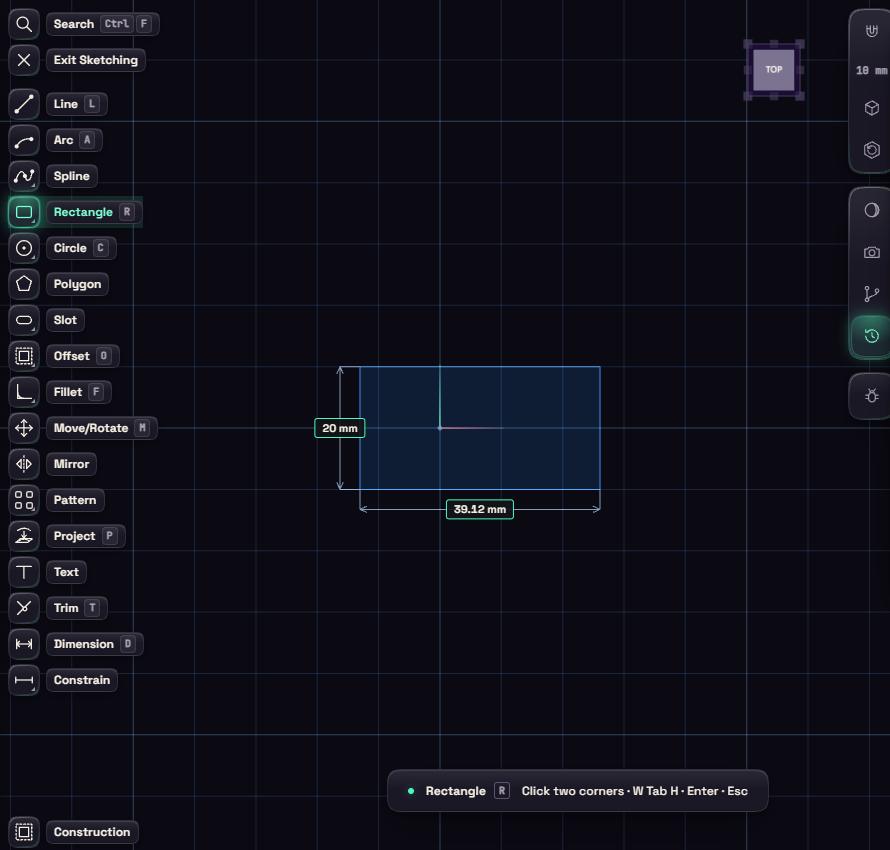Select the Move/Rotate arrows icon
Screen dimensions: 890x850
point(24,428)
